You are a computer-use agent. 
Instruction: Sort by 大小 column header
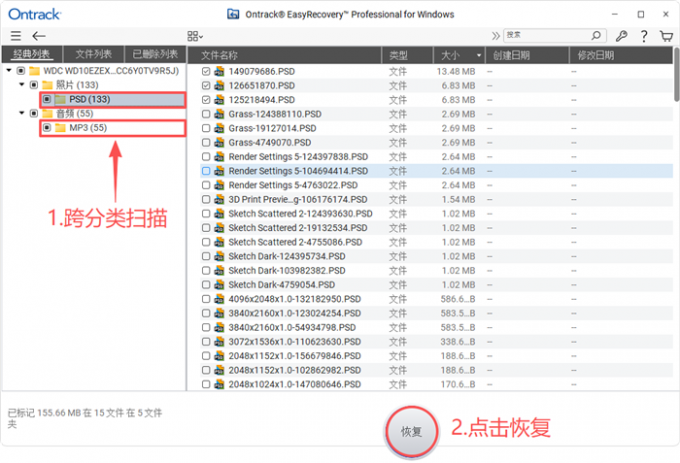point(459,55)
